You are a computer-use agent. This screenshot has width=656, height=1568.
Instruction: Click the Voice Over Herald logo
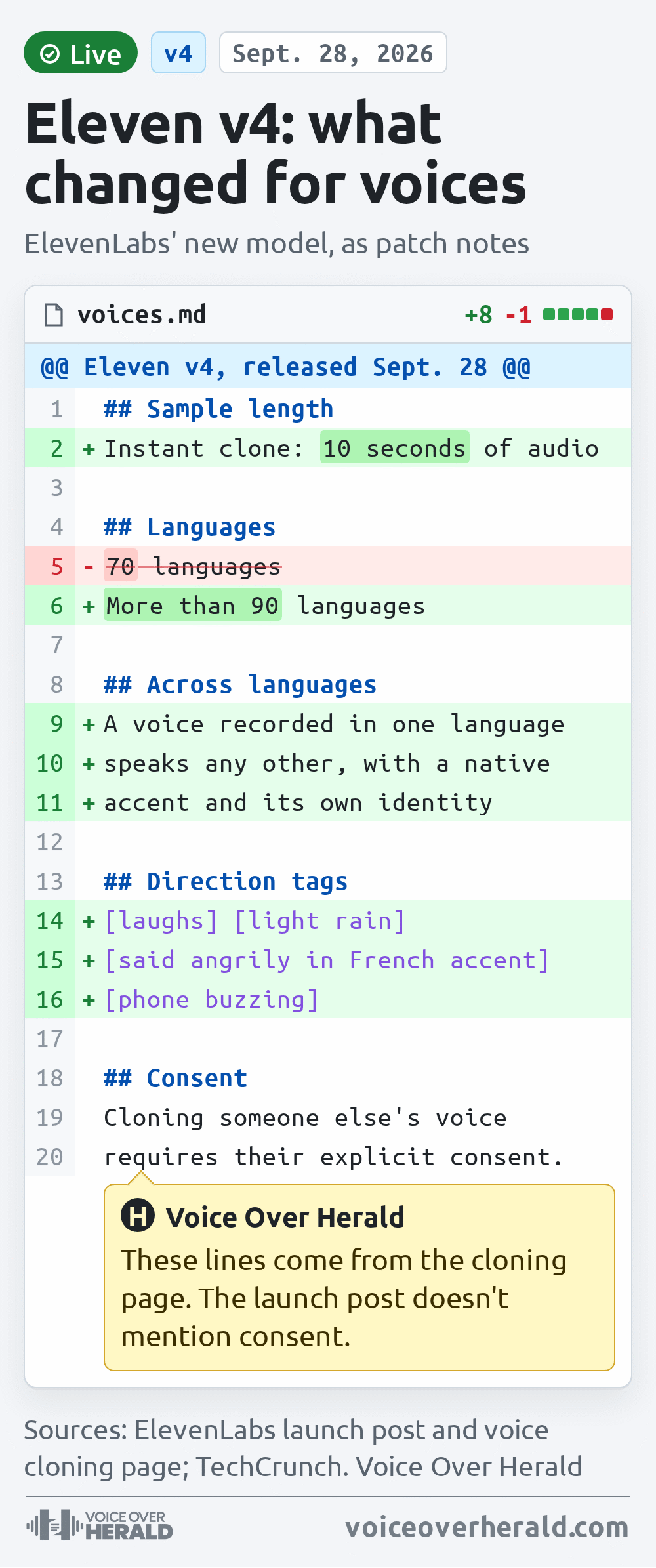[100, 1525]
